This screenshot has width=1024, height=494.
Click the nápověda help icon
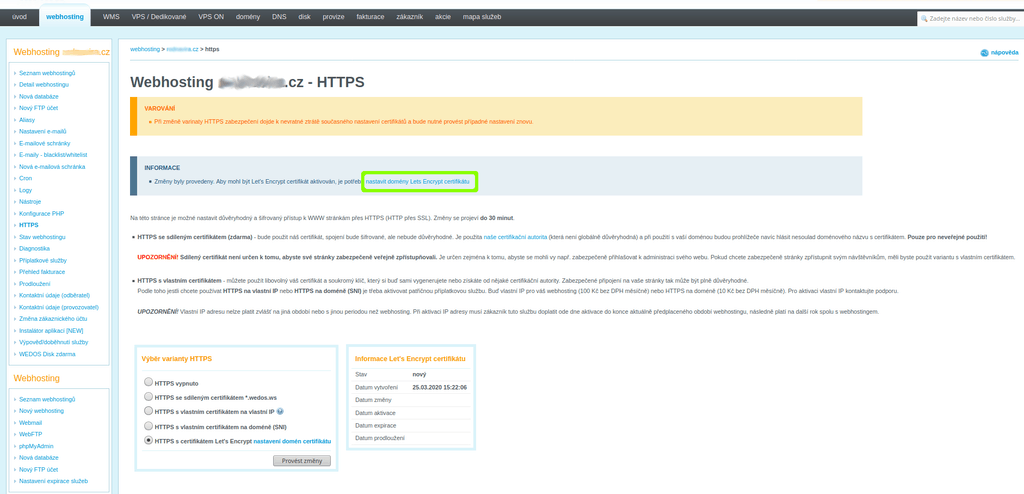coord(984,53)
